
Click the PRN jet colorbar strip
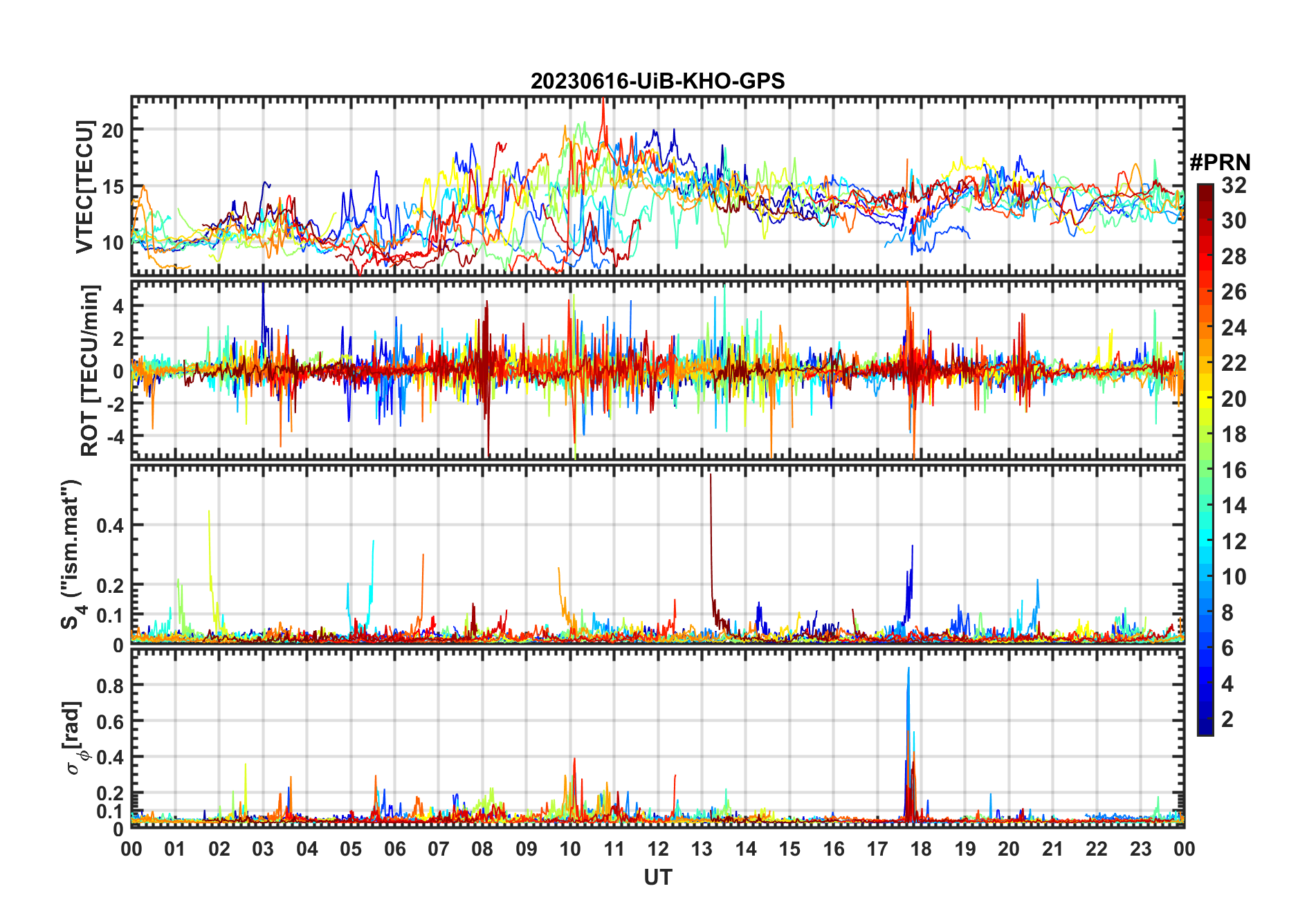[1205, 459]
